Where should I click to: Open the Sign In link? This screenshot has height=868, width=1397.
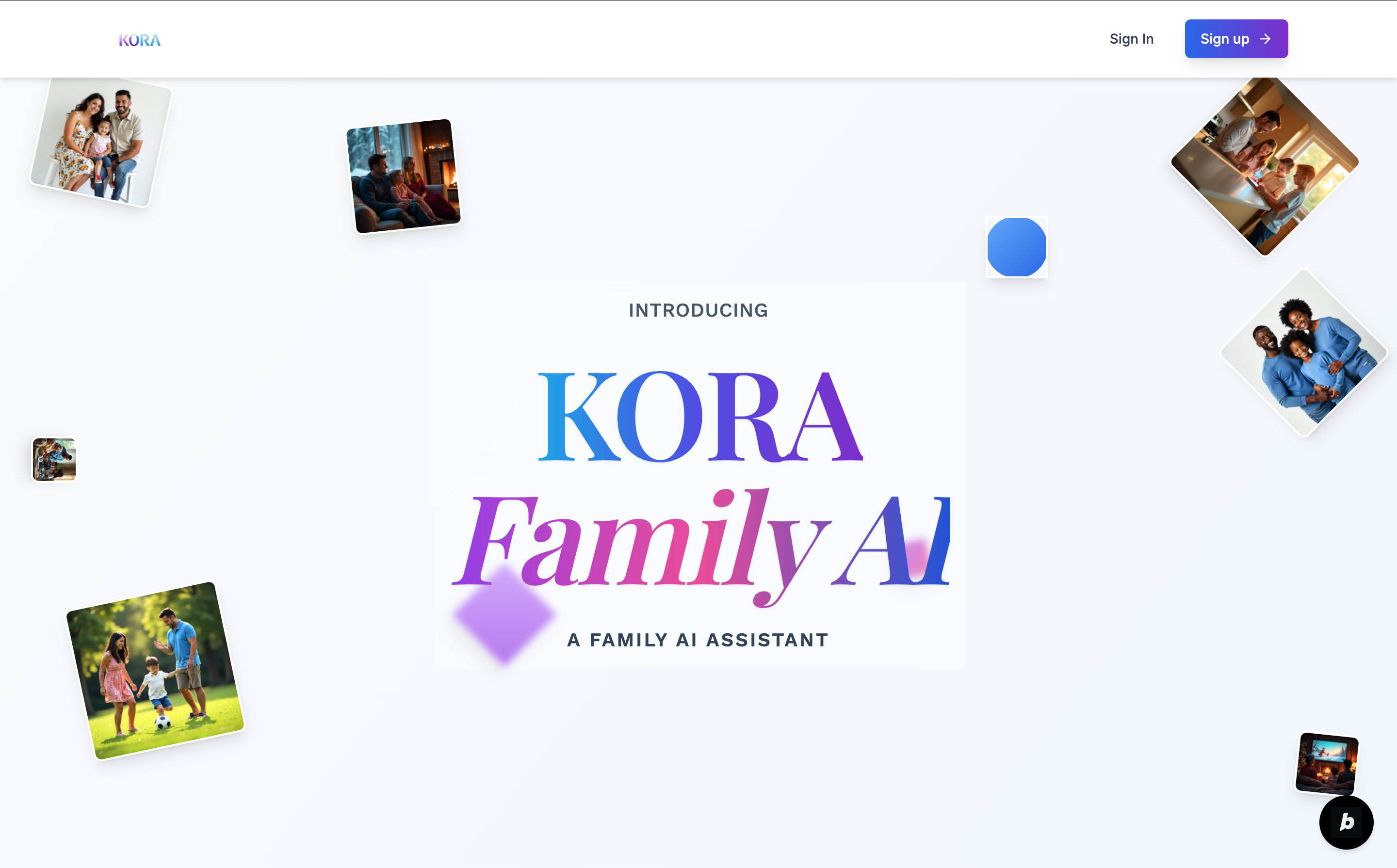[1131, 39]
